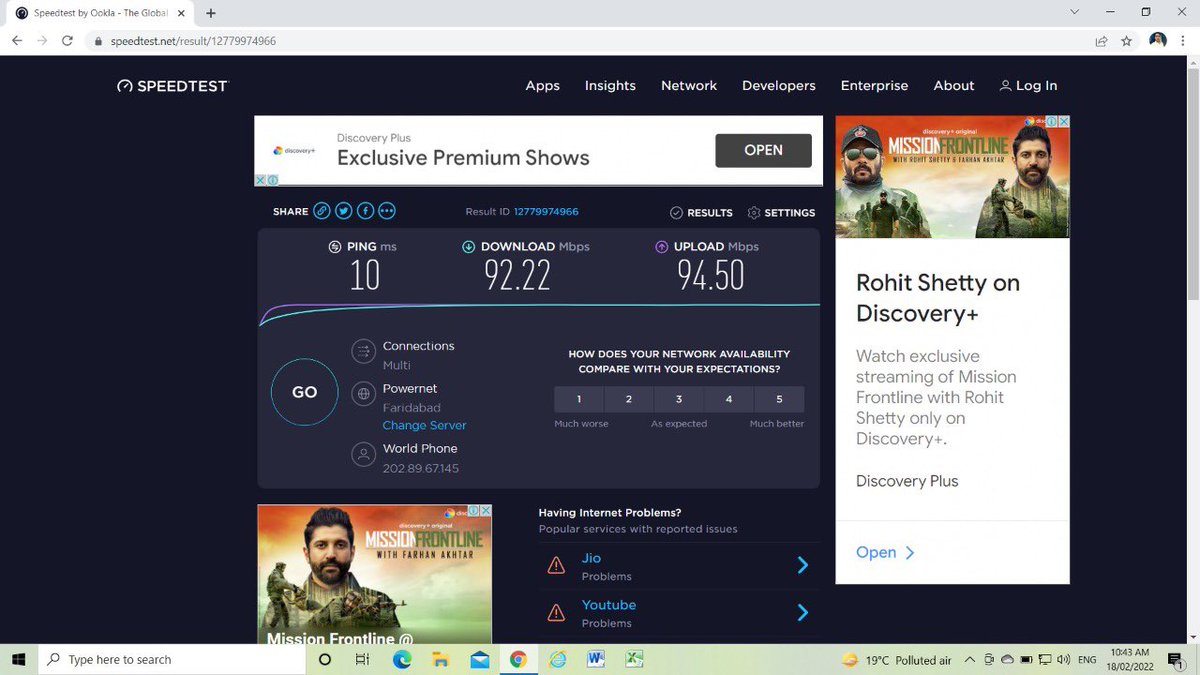Expand the Jio problems entry
Viewport: 1200px width, 675px height.
[678, 566]
